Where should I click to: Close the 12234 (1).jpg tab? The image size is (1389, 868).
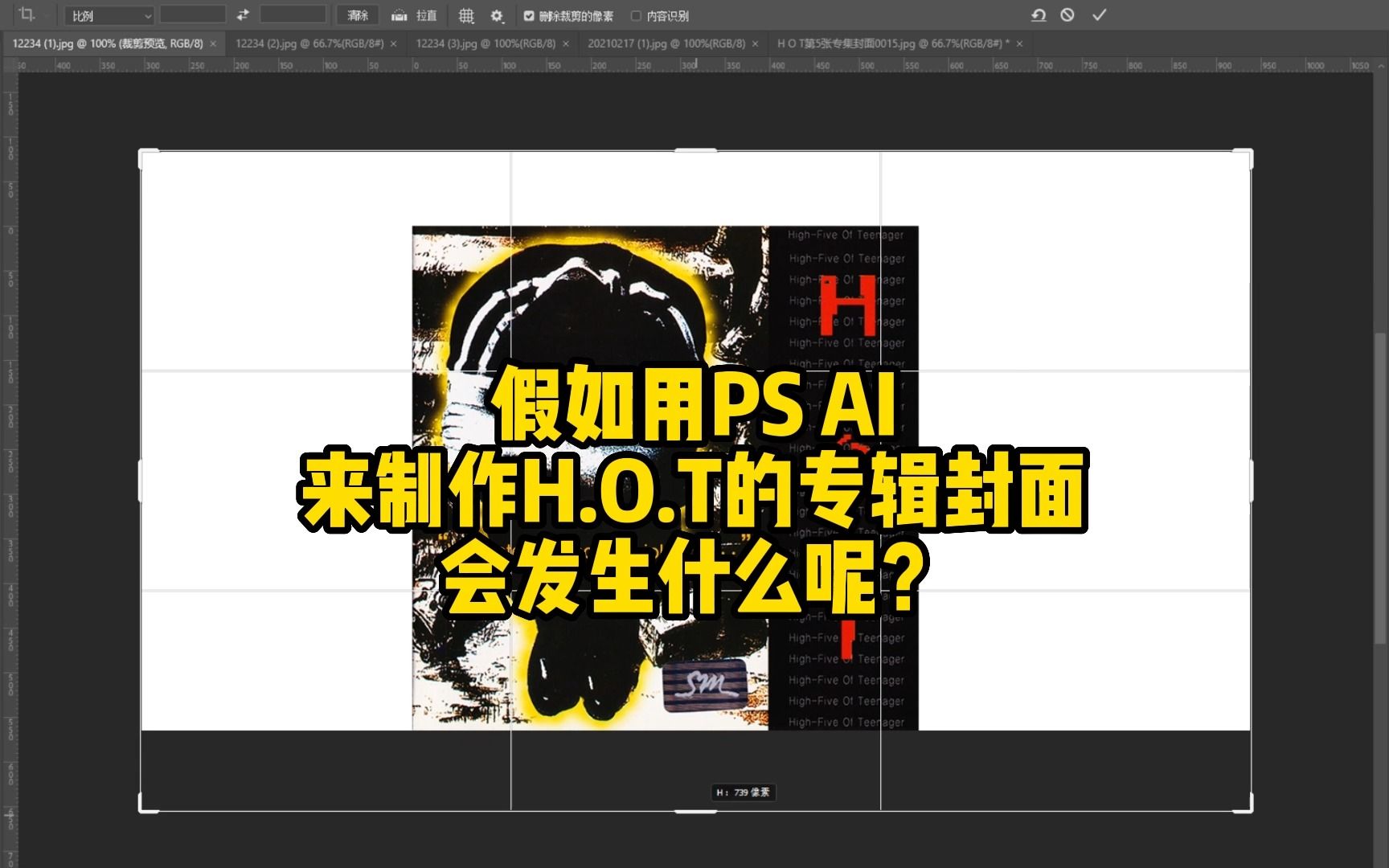click(x=213, y=44)
